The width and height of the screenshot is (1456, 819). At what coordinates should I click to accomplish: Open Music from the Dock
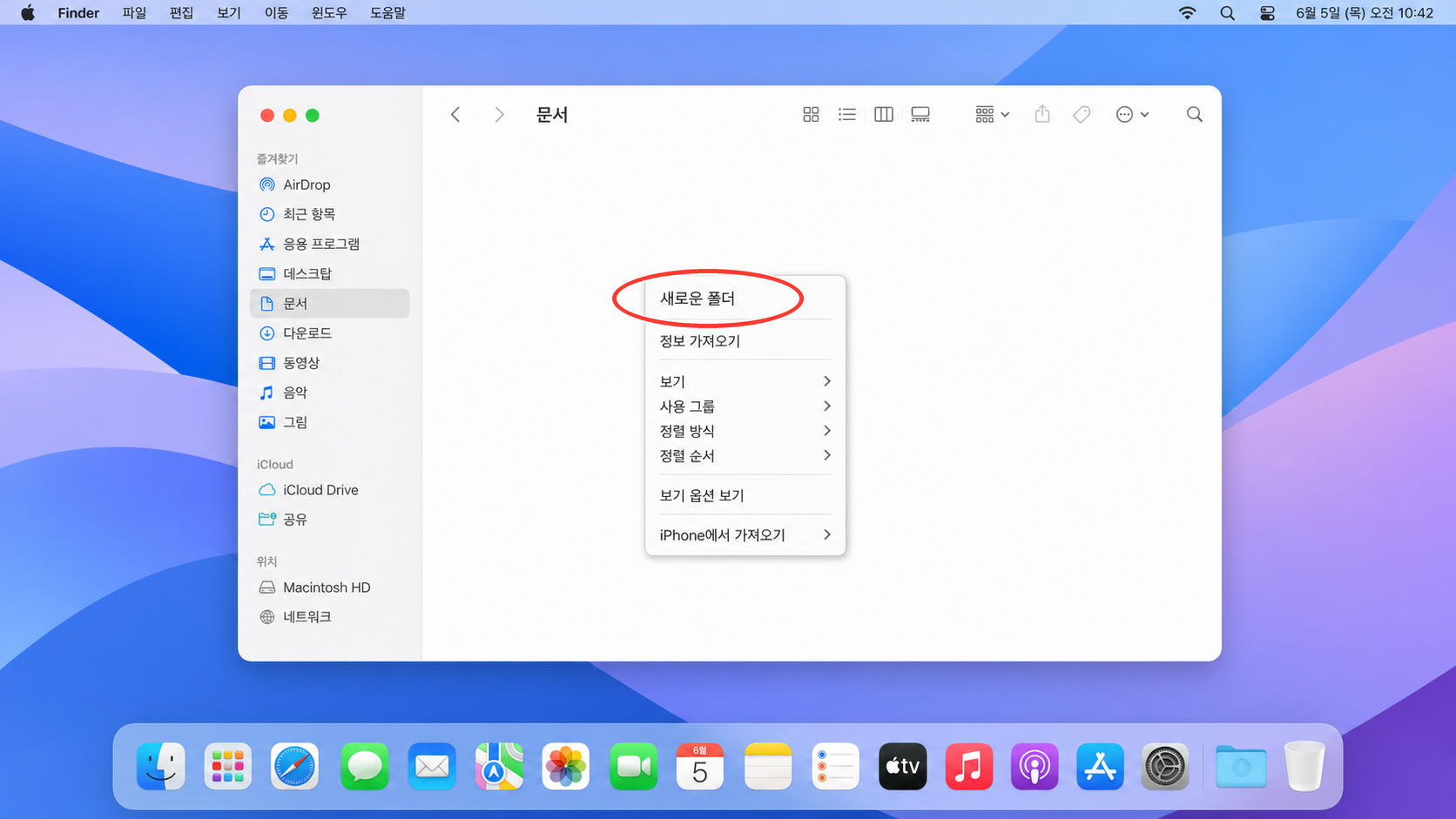pos(968,767)
